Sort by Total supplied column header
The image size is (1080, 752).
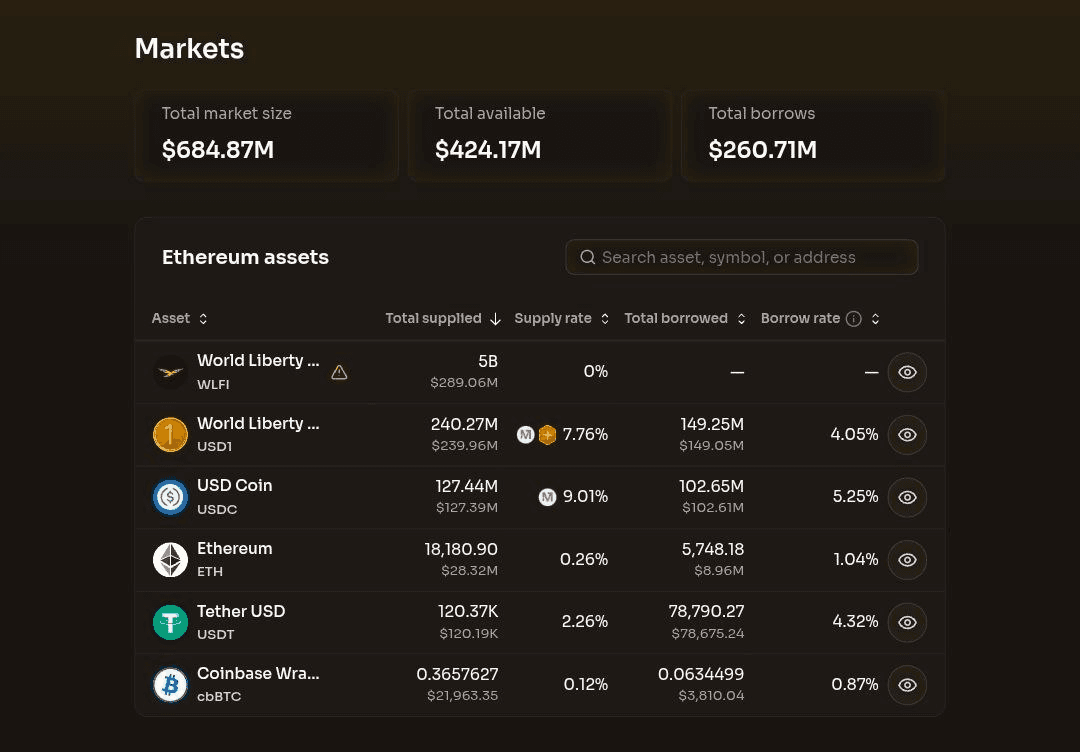click(443, 319)
